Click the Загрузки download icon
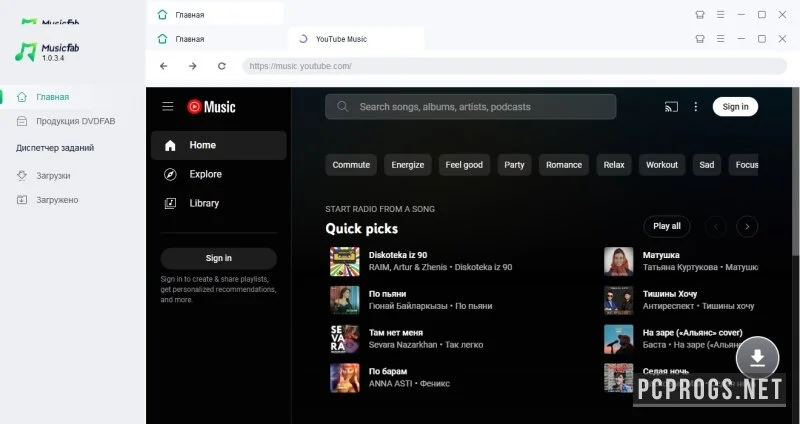 [22, 176]
